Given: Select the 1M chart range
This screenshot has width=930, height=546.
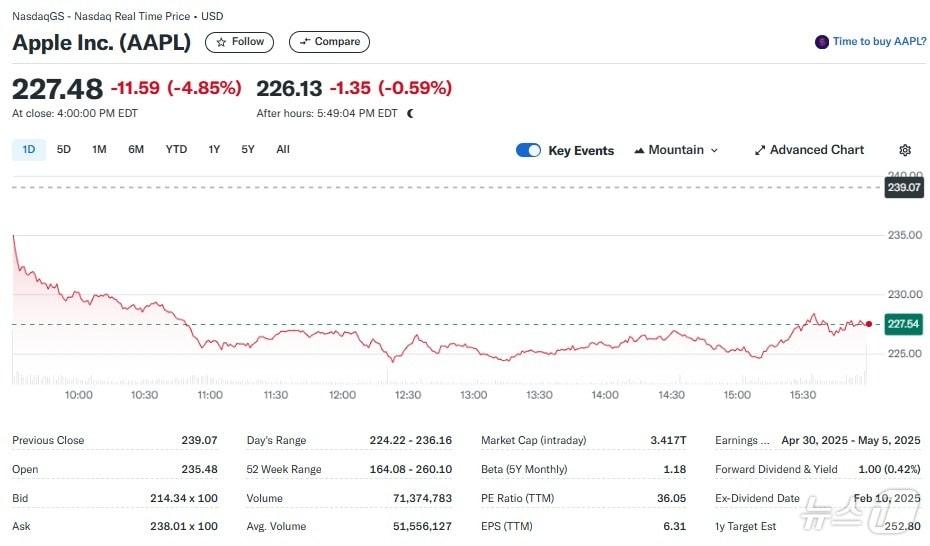Looking at the screenshot, I should pyautogui.click(x=99, y=150).
